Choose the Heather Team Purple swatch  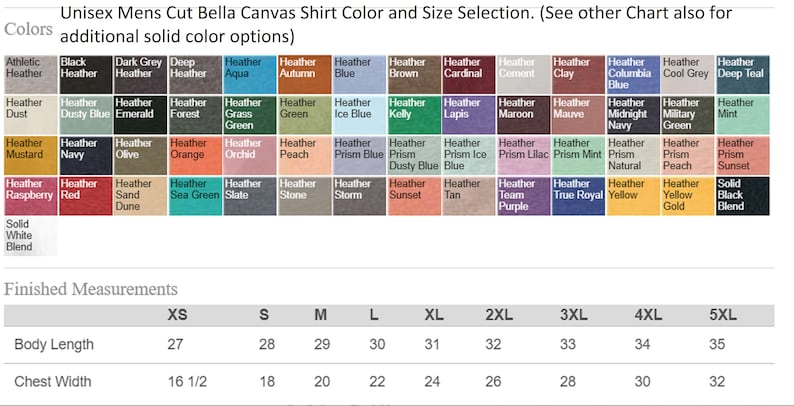click(x=524, y=196)
